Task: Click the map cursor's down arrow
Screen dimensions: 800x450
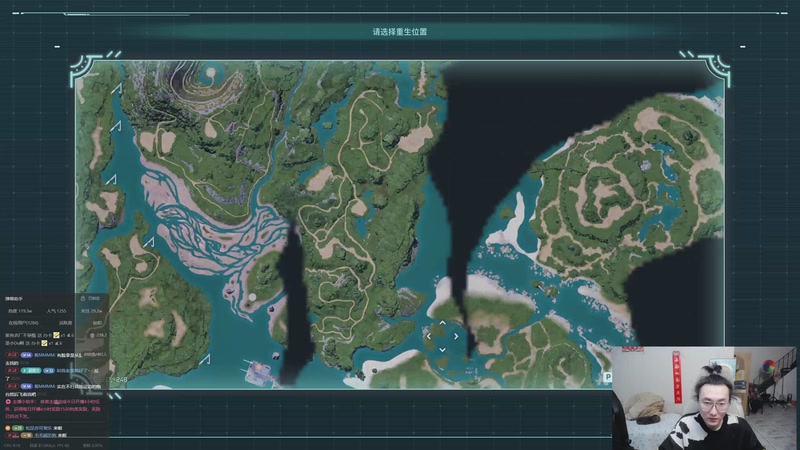Action: point(442,349)
